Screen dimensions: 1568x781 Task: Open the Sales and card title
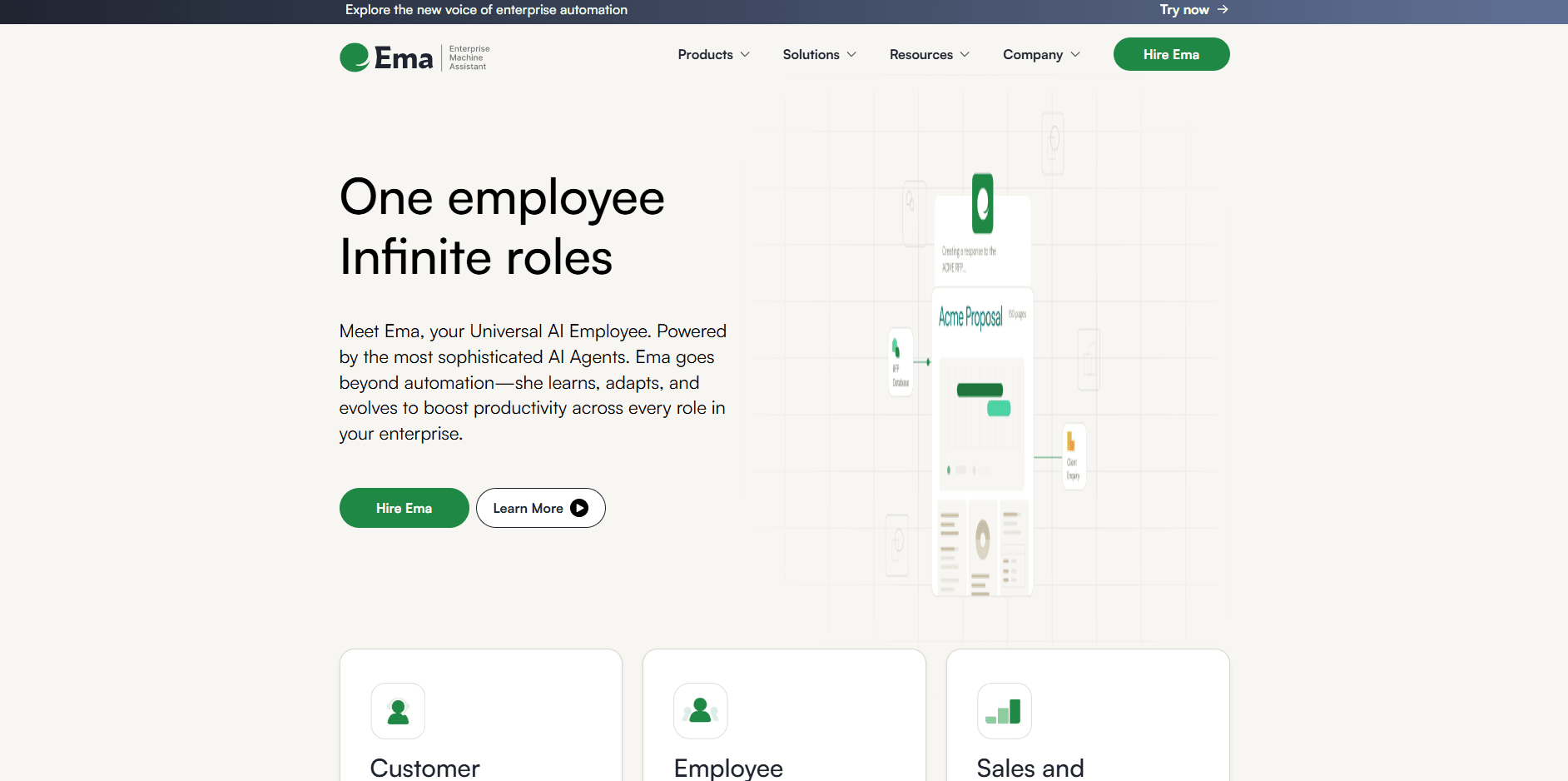click(1030, 768)
